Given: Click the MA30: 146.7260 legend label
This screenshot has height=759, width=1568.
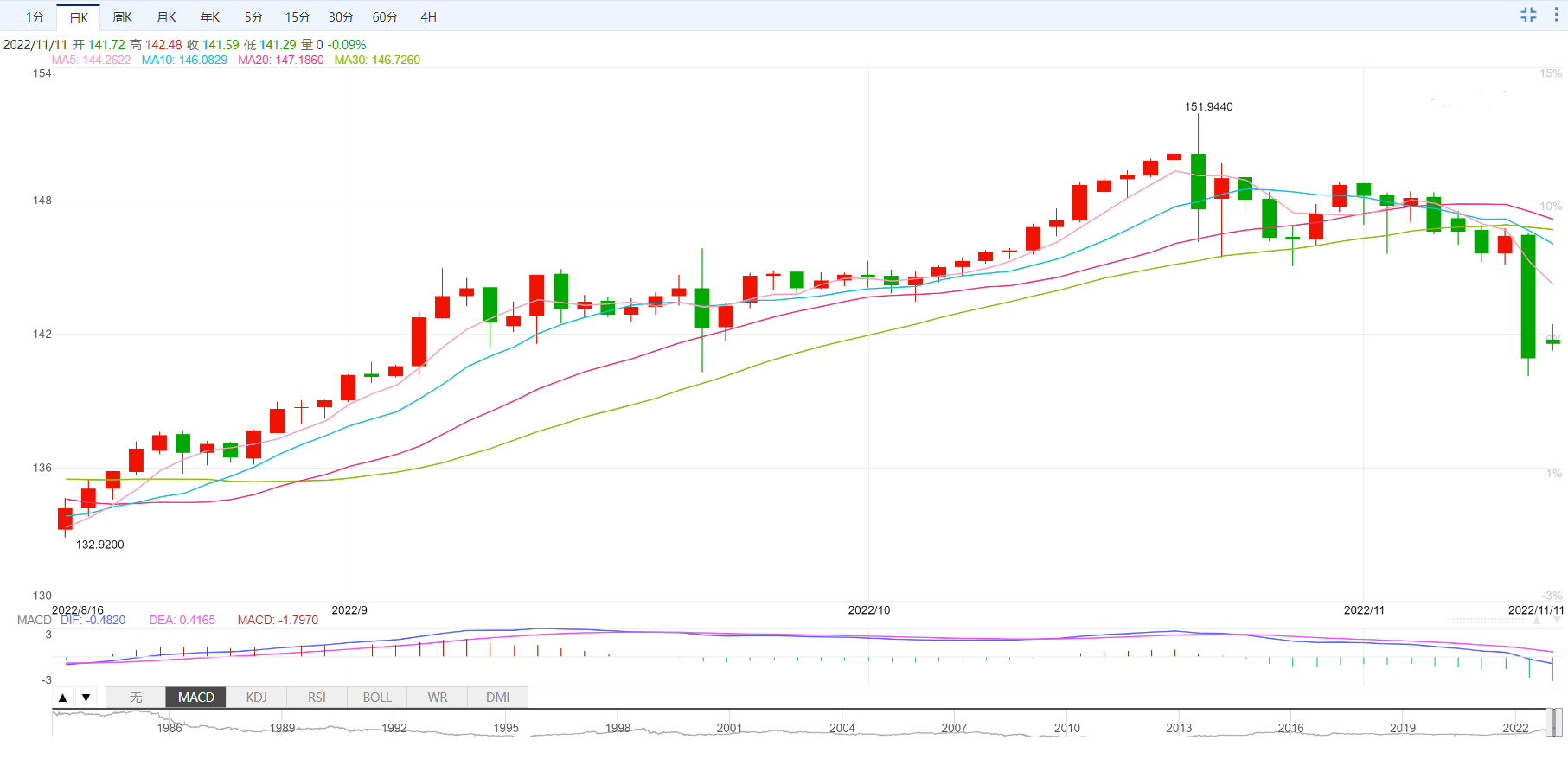Looking at the screenshot, I should click(377, 60).
